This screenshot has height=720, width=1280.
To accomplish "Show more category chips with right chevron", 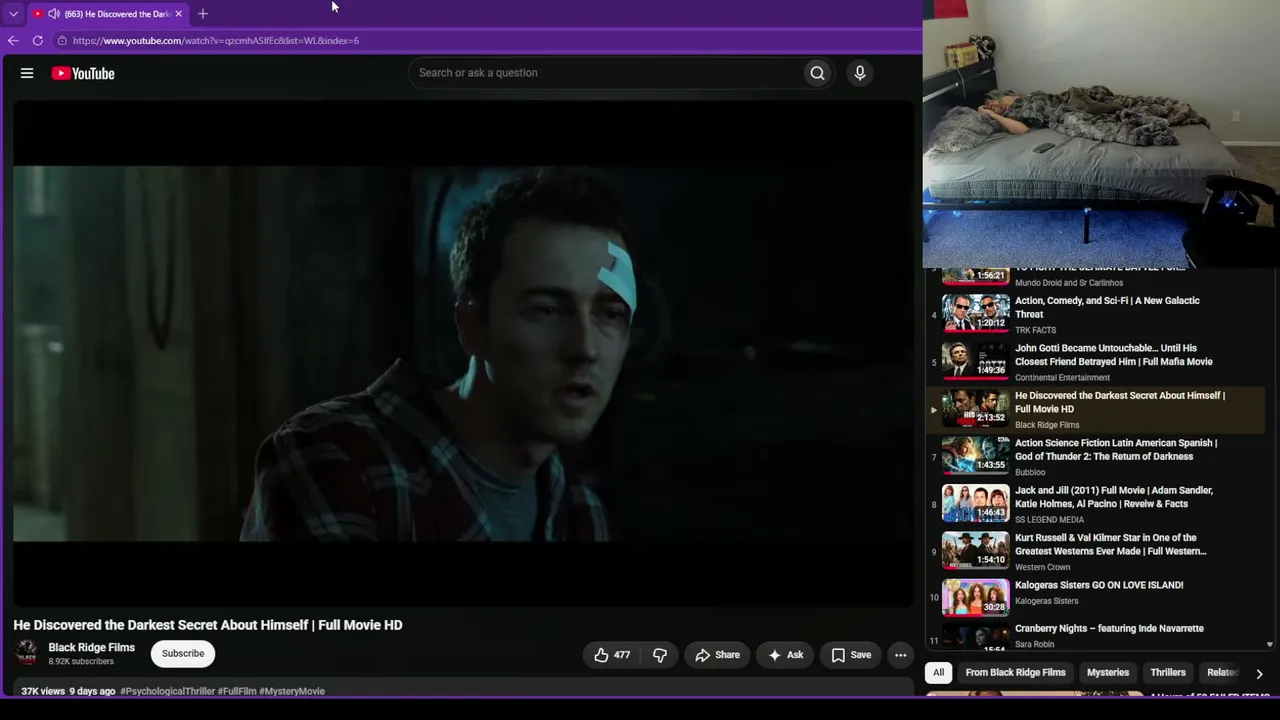I will 1259,674.
